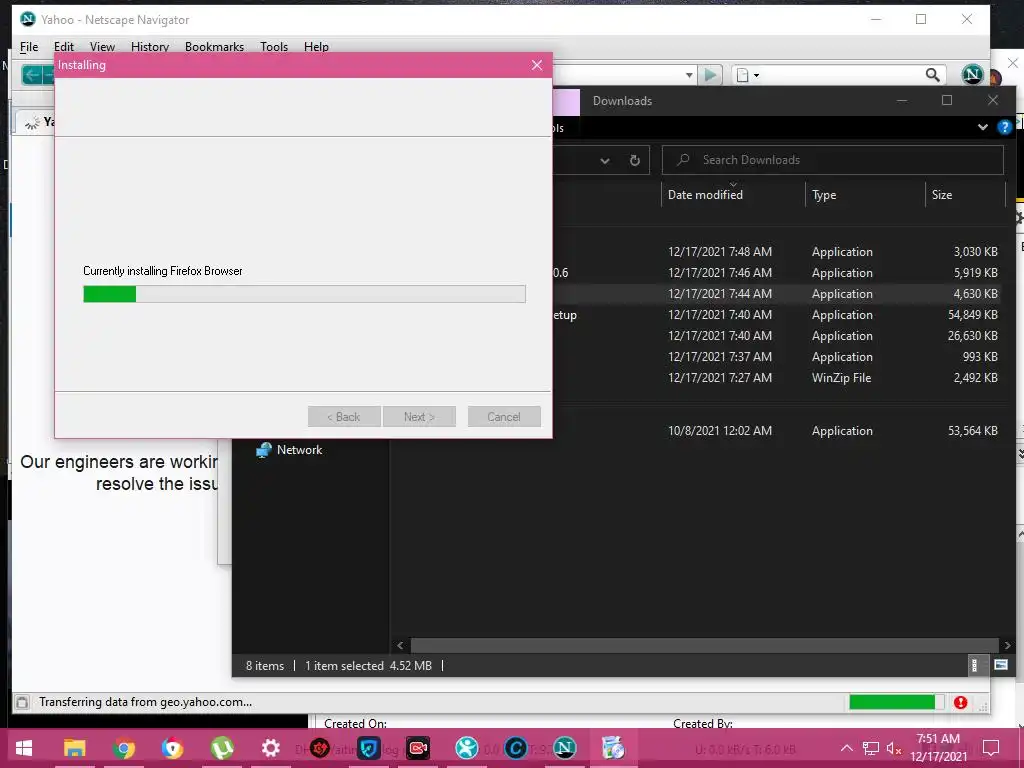Switch to the installer taskbar icon
This screenshot has height=768, width=1024.
[x=613, y=748]
